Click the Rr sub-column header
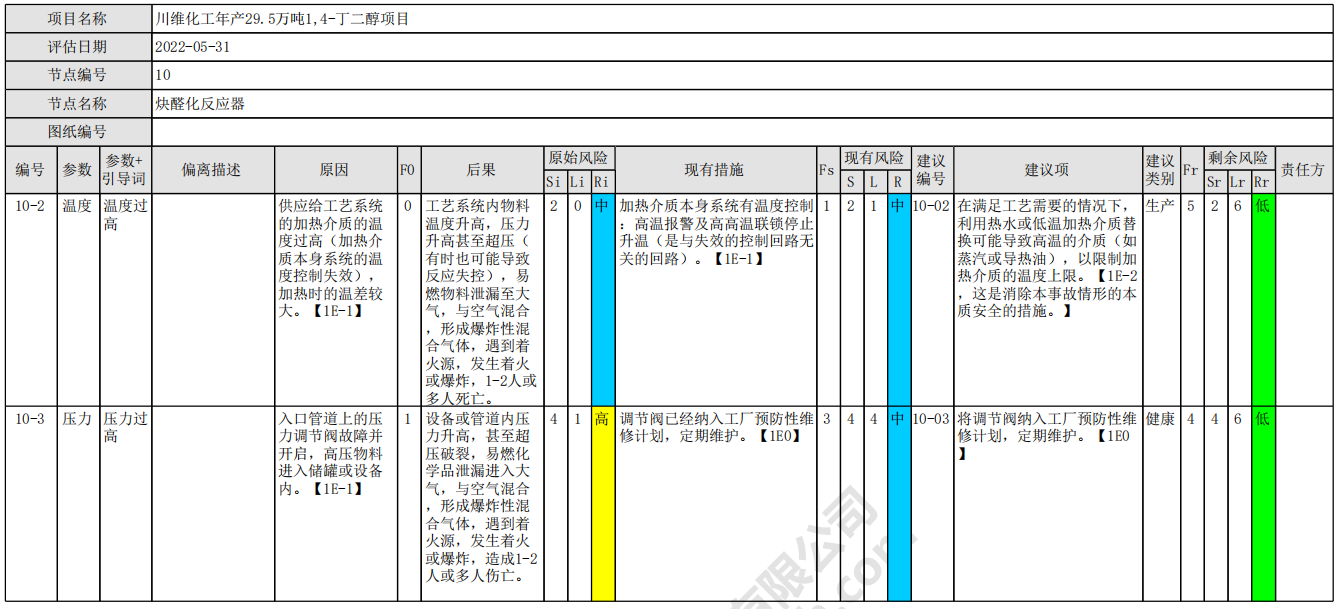The height and width of the screenshot is (609, 1340). click(1262, 182)
